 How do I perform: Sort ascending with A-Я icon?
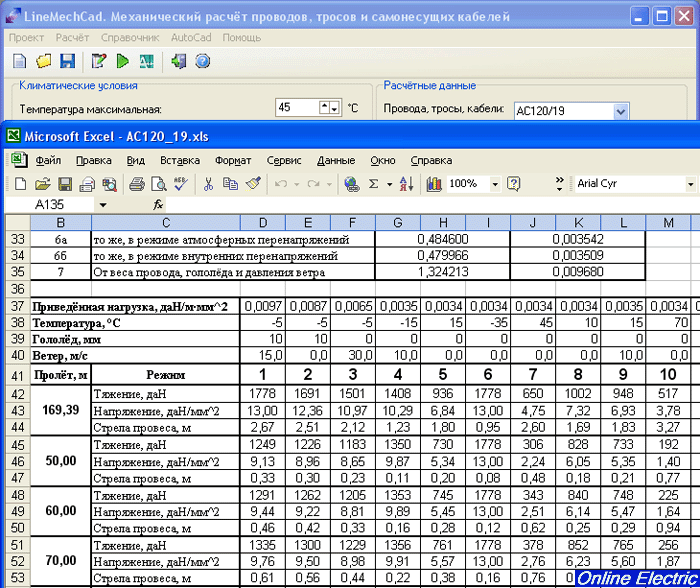(407, 184)
